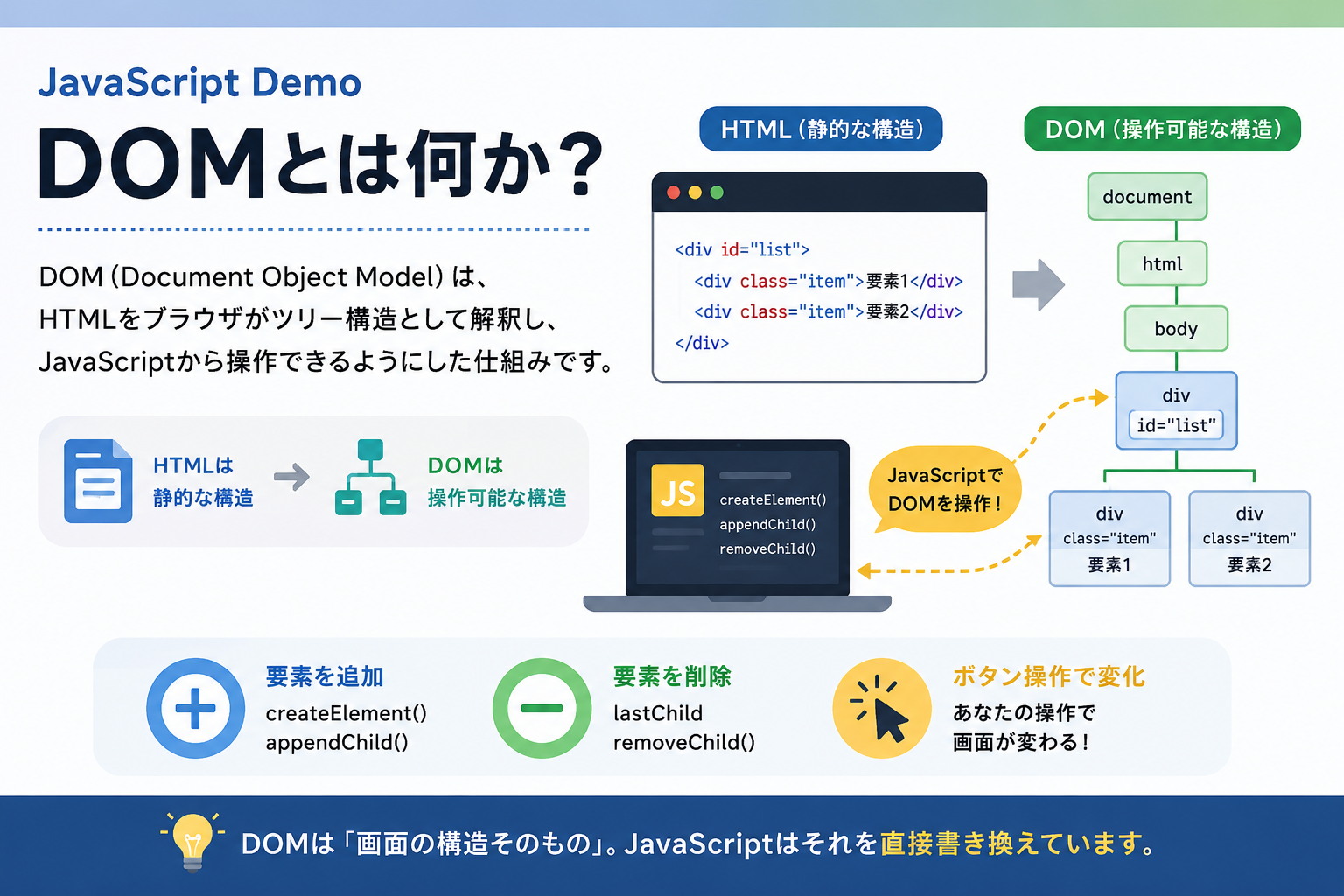
Task: Click createElement() on the laptop screen
Action: point(773,500)
